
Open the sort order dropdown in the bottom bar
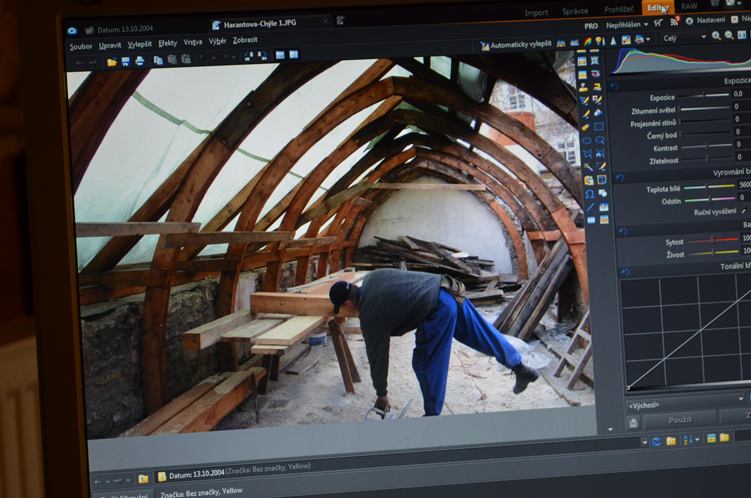click(697, 440)
